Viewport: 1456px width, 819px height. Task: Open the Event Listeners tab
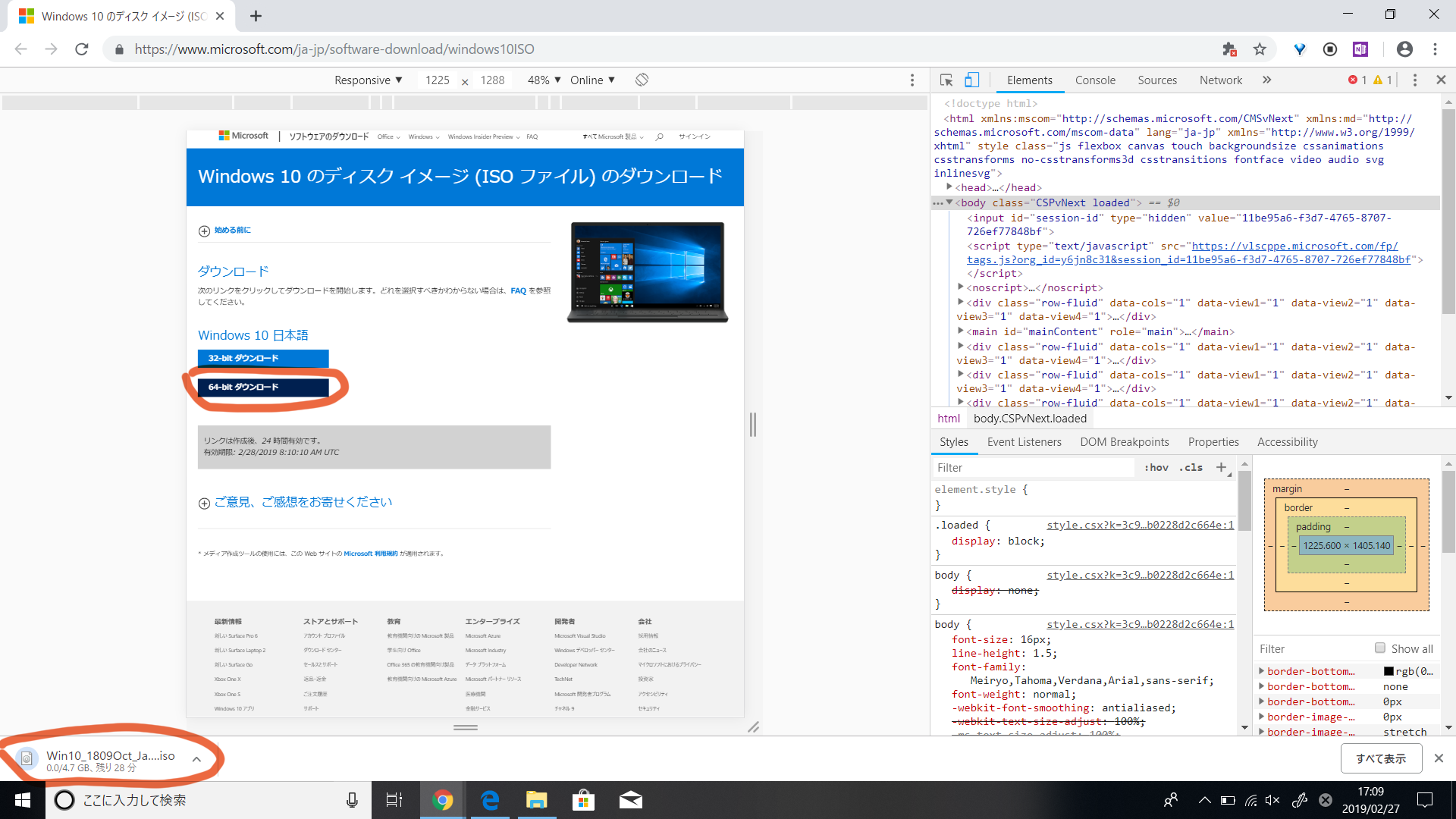click(x=1024, y=441)
